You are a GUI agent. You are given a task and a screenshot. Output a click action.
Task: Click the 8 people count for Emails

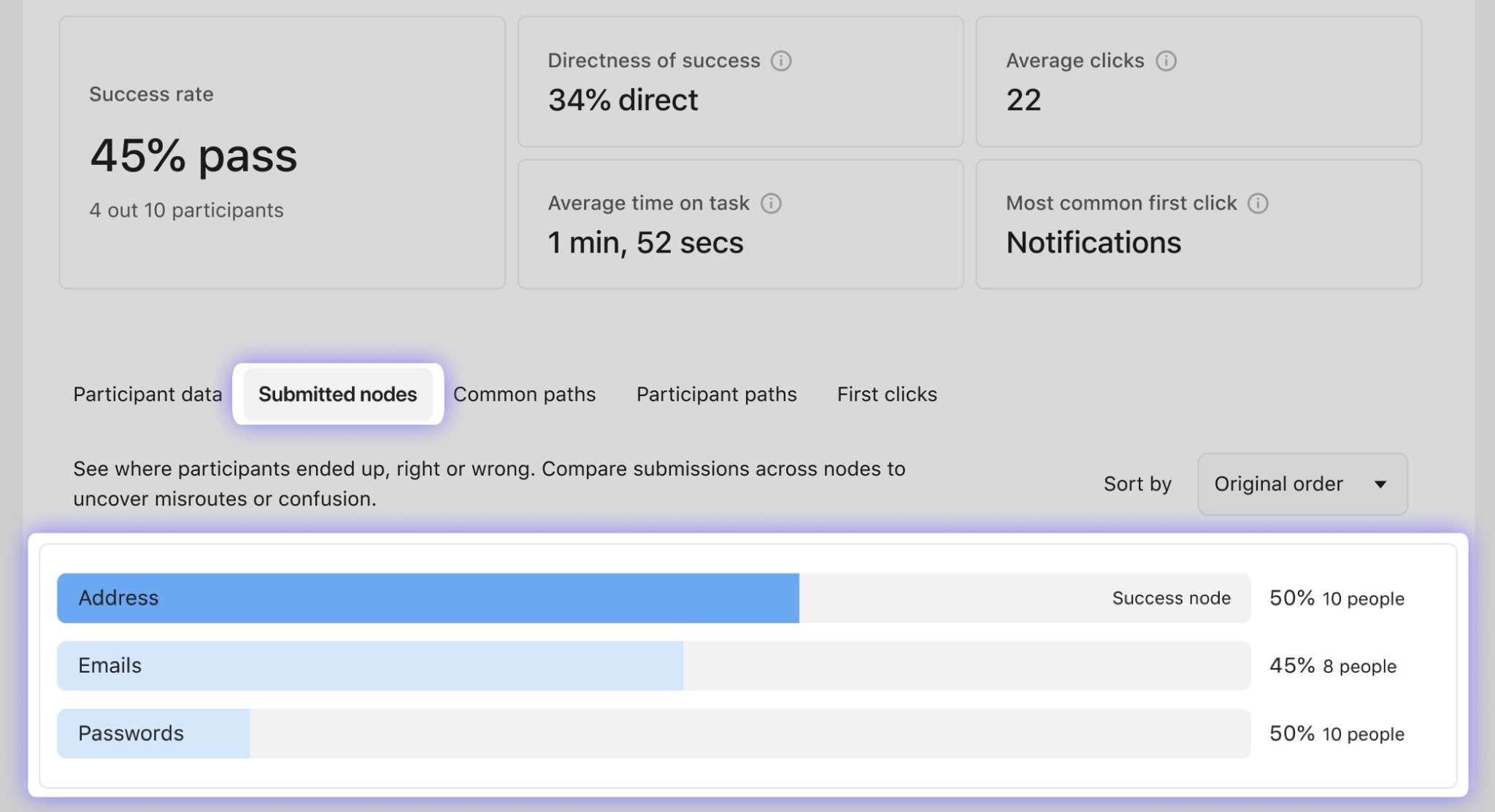click(x=1359, y=666)
